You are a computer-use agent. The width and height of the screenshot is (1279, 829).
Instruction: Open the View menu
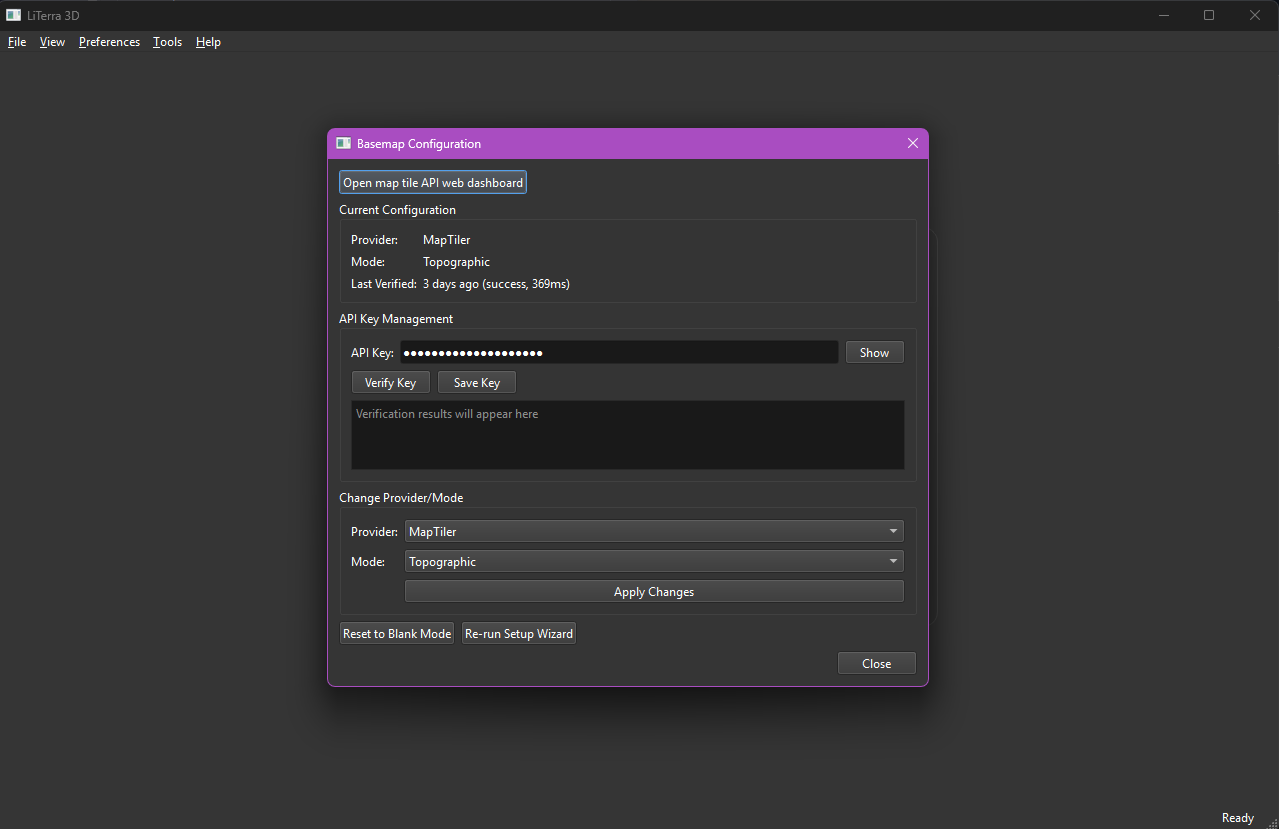click(52, 42)
